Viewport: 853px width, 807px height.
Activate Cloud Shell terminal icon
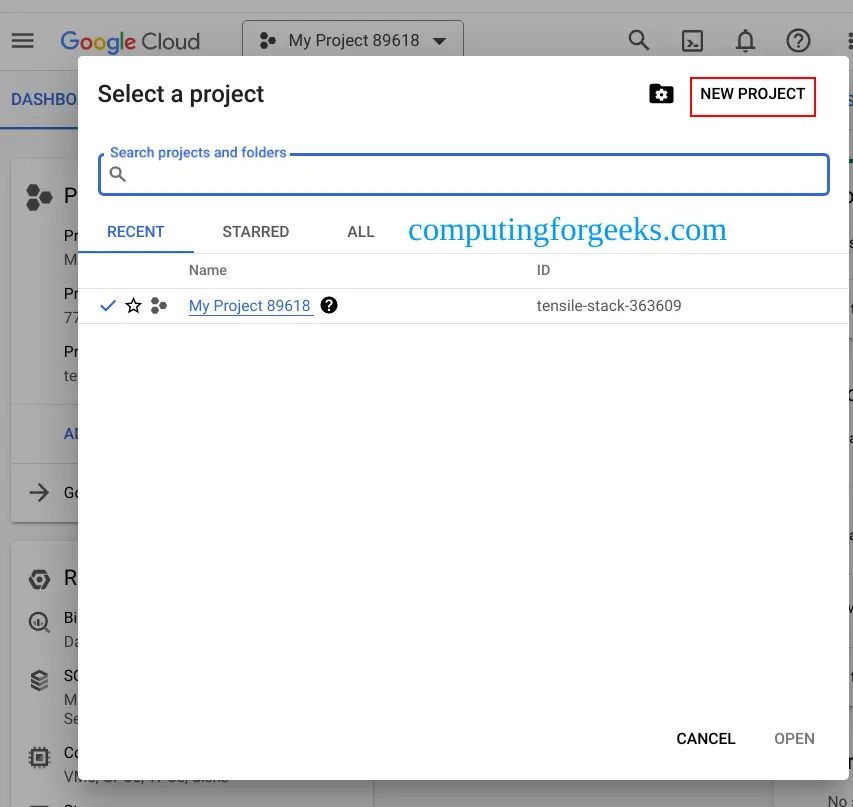point(692,41)
